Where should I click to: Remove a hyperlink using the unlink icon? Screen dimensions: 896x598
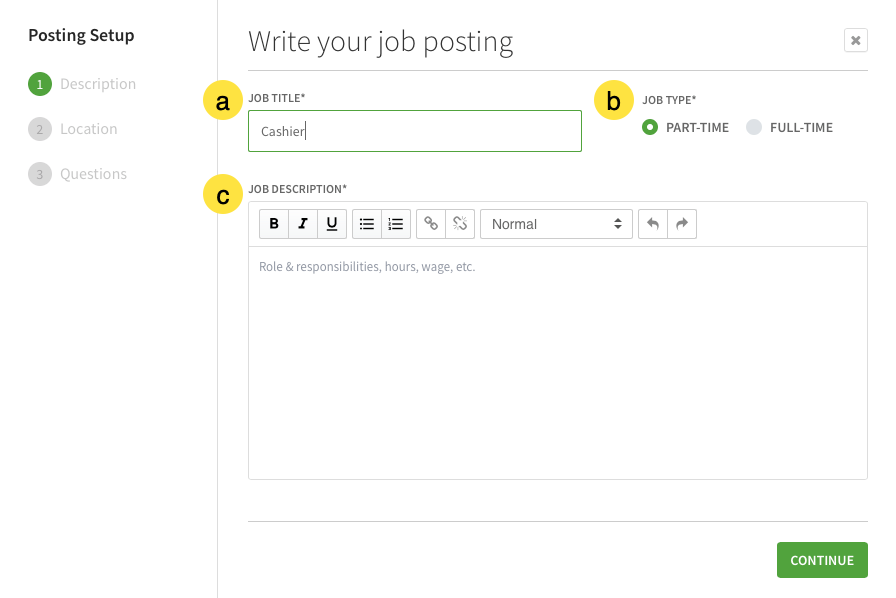pos(459,223)
